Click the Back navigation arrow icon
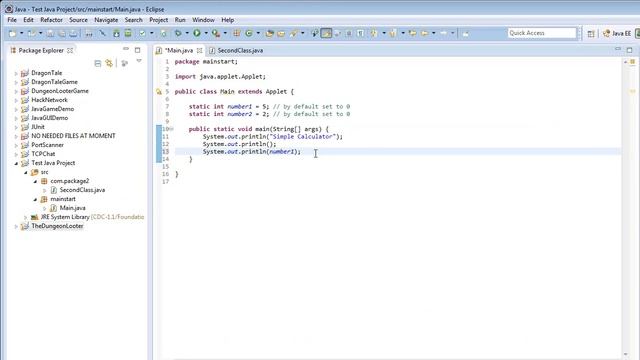Viewport: 640px width, 360px height. click(x=424, y=33)
